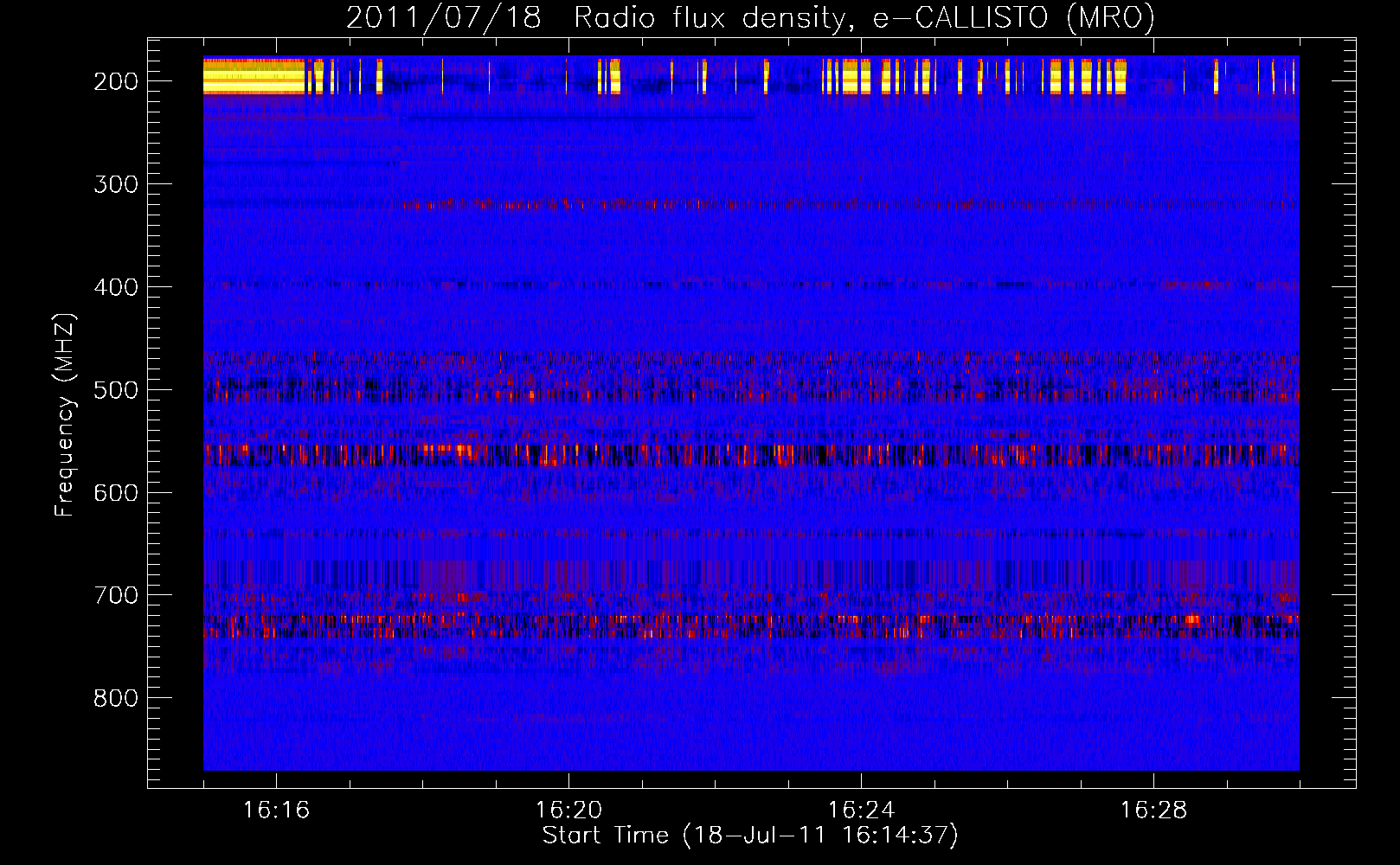Click the 16:28 time tick label
Image resolution: width=1400 pixels, height=865 pixels.
pos(1153,811)
